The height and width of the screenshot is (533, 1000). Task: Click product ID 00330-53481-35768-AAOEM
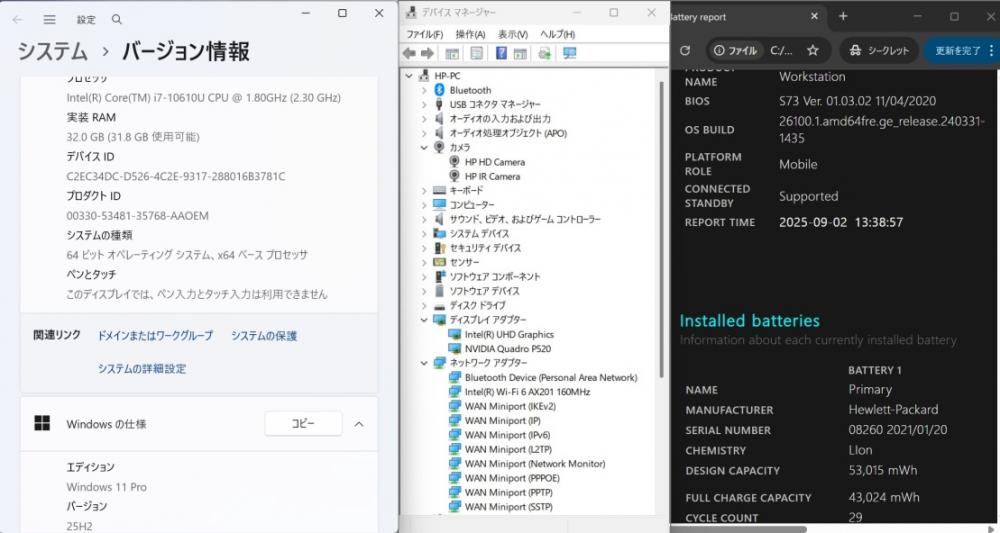point(137,216)
